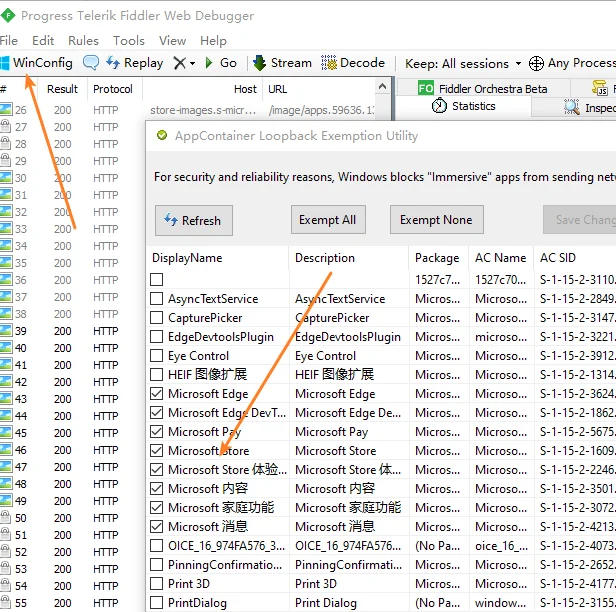Open the File menu
The height and width of the screenshot is (612, 616).
tap(9, 40)
